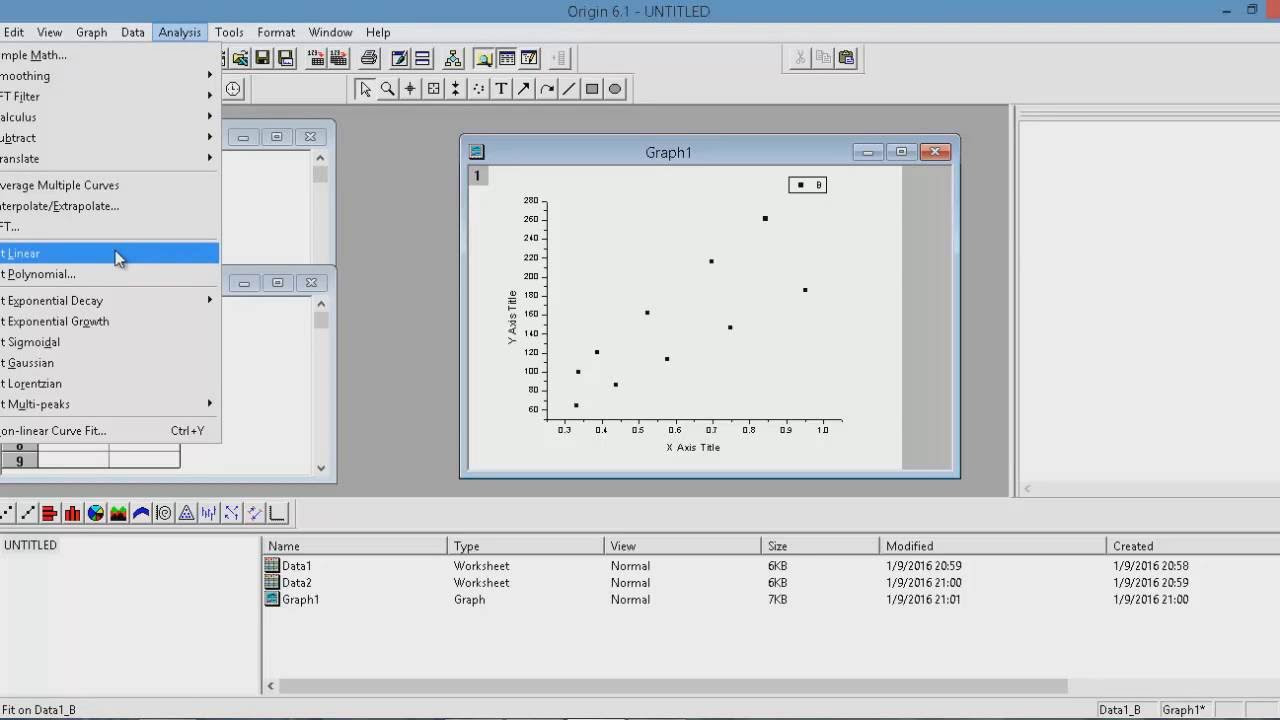Click the Cut scissors icon

[x=800, y=58]
